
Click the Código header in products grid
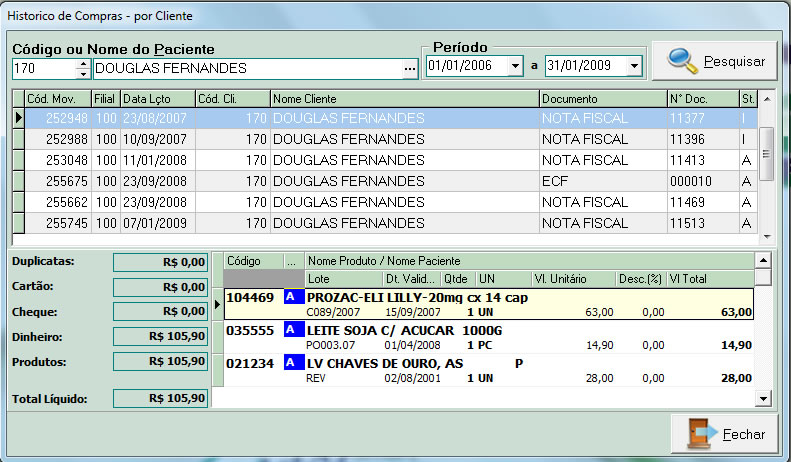[253, 261]
